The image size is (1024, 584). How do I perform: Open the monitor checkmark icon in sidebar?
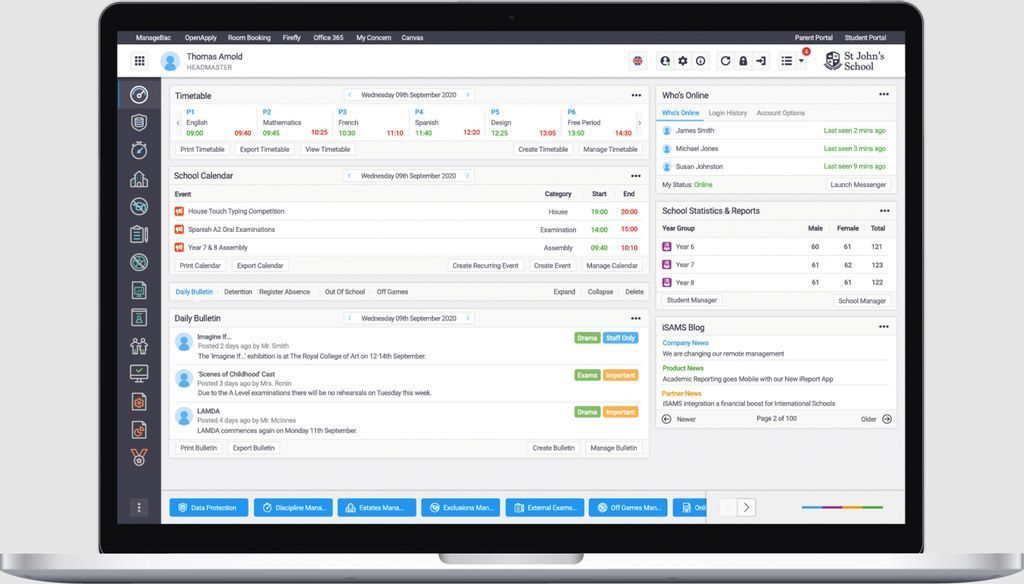[138, 373]
